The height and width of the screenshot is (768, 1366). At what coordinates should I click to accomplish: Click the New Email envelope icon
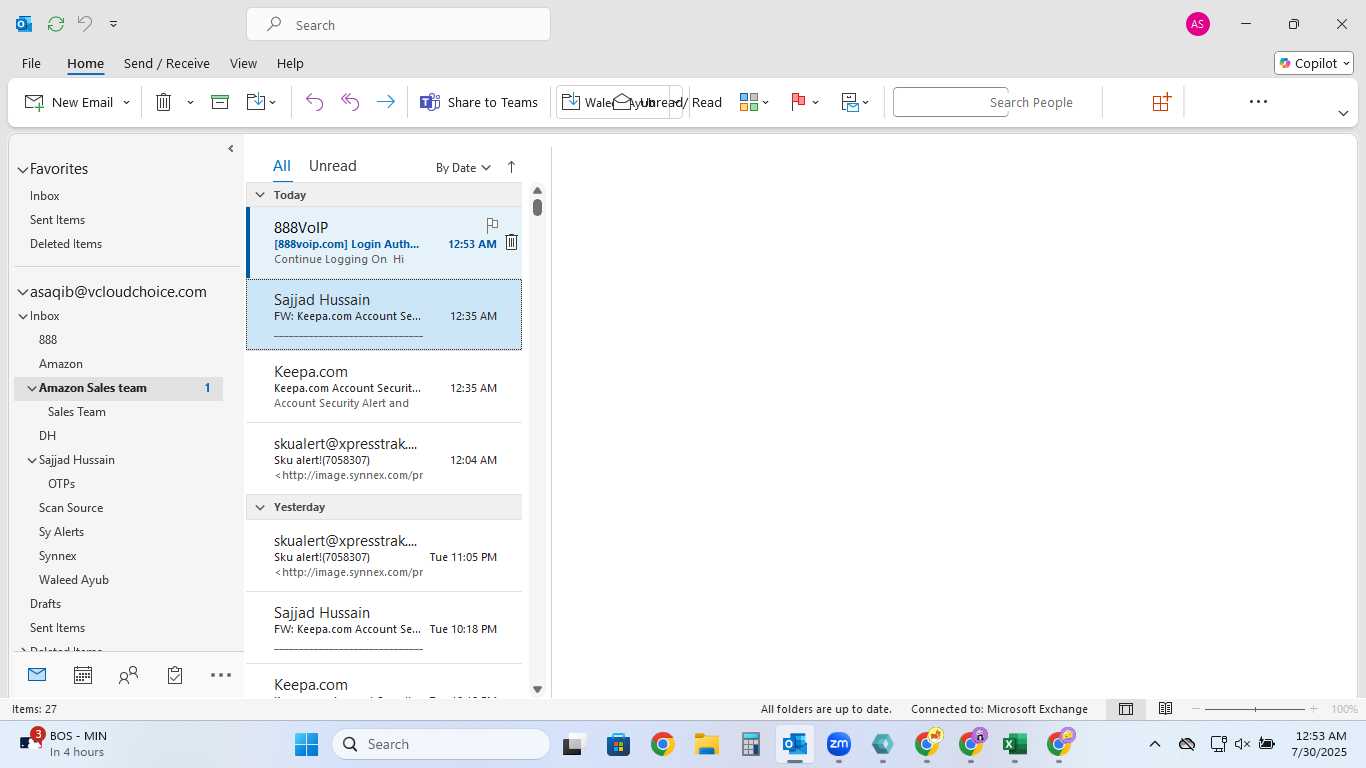(34, 102)
